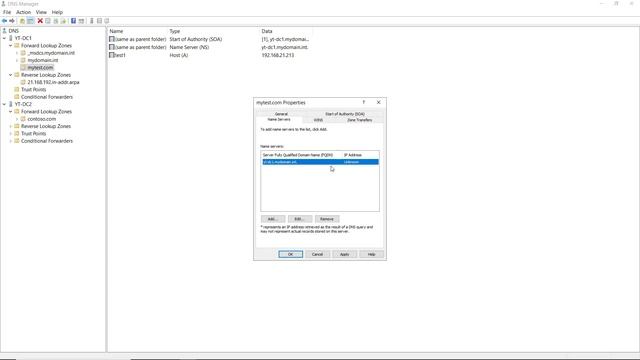Close the mytest.com Properties dialog
The width and height of the screenshot is (640, 360).
coord(378,102)
